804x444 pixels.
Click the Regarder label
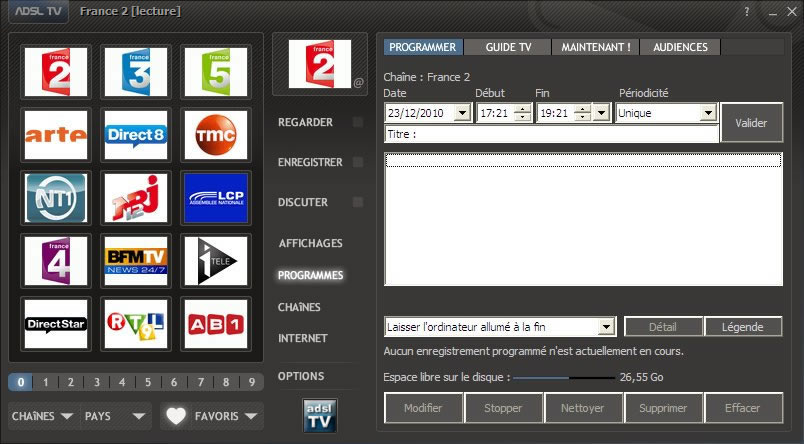point(305,122)
